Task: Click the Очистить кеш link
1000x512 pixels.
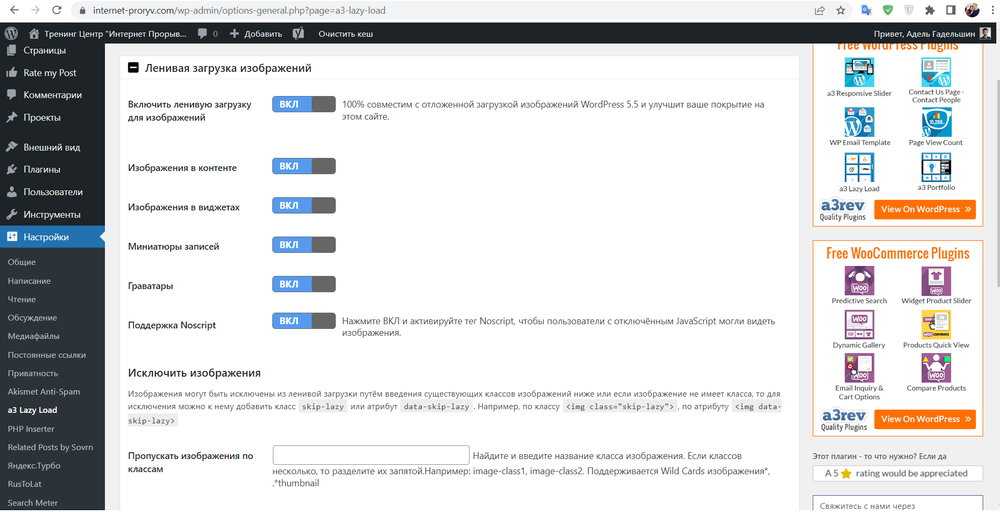Action: point(346,33)
